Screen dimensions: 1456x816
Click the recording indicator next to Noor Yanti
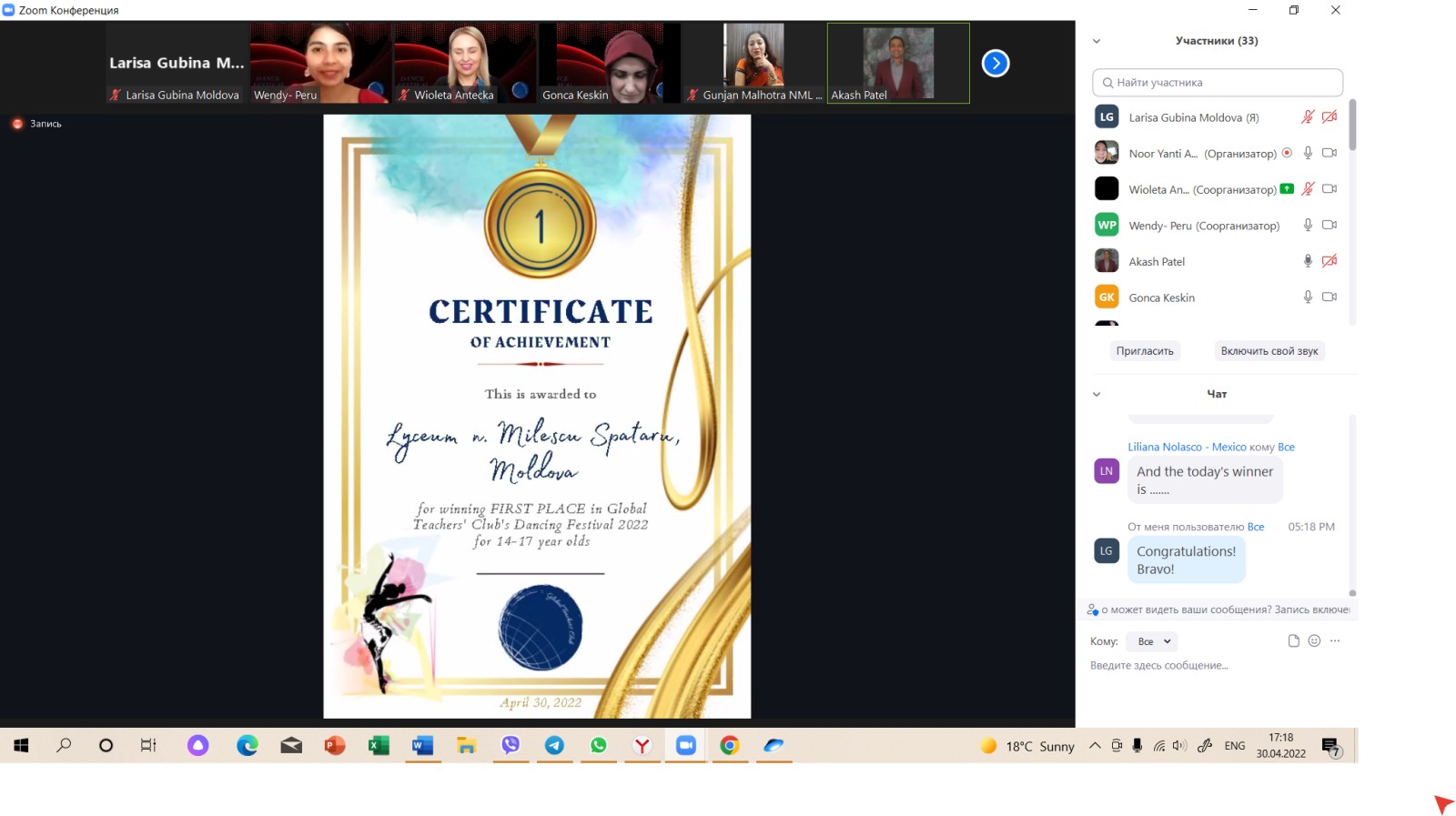(x=1287, y=153)
